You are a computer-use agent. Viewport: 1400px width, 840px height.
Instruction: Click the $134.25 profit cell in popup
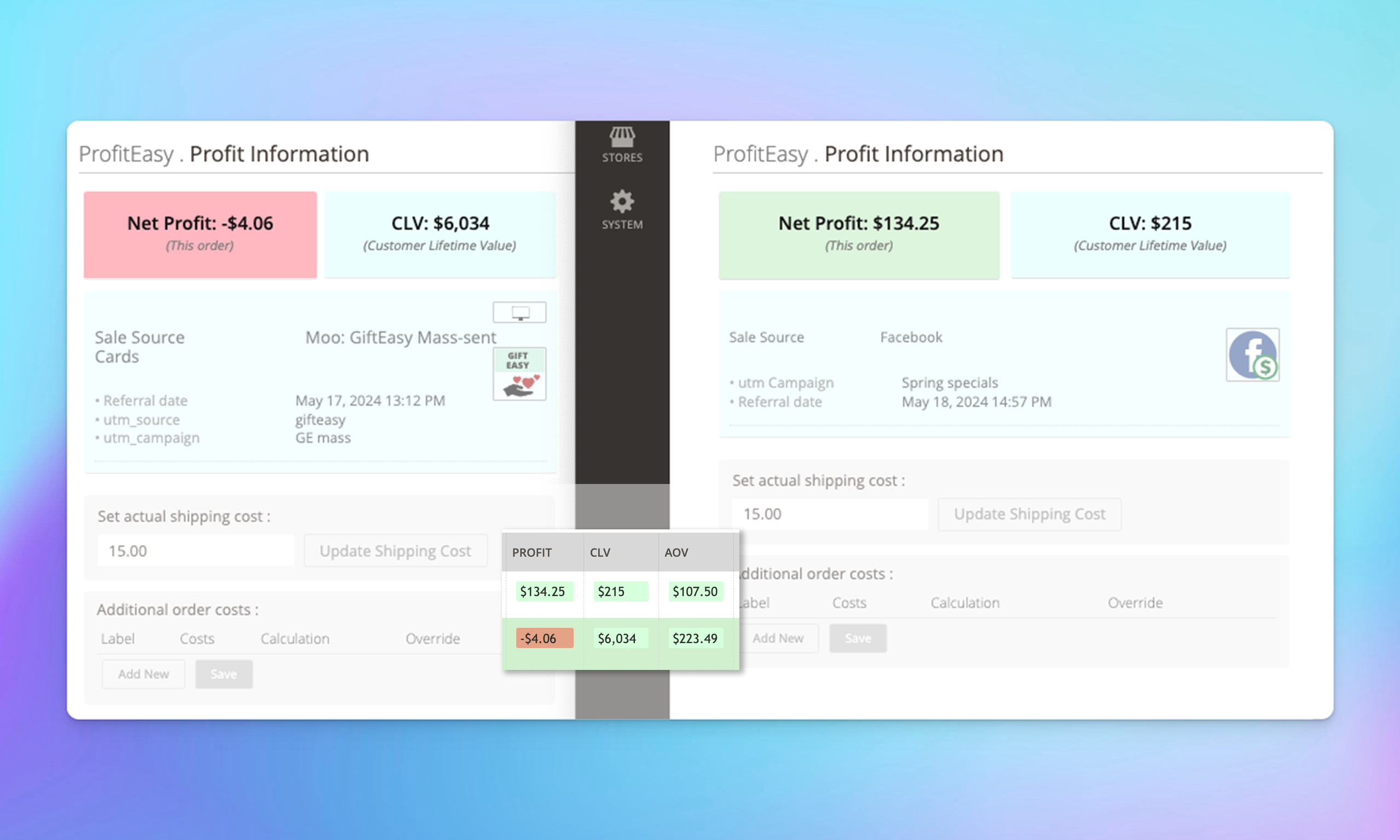542,591
